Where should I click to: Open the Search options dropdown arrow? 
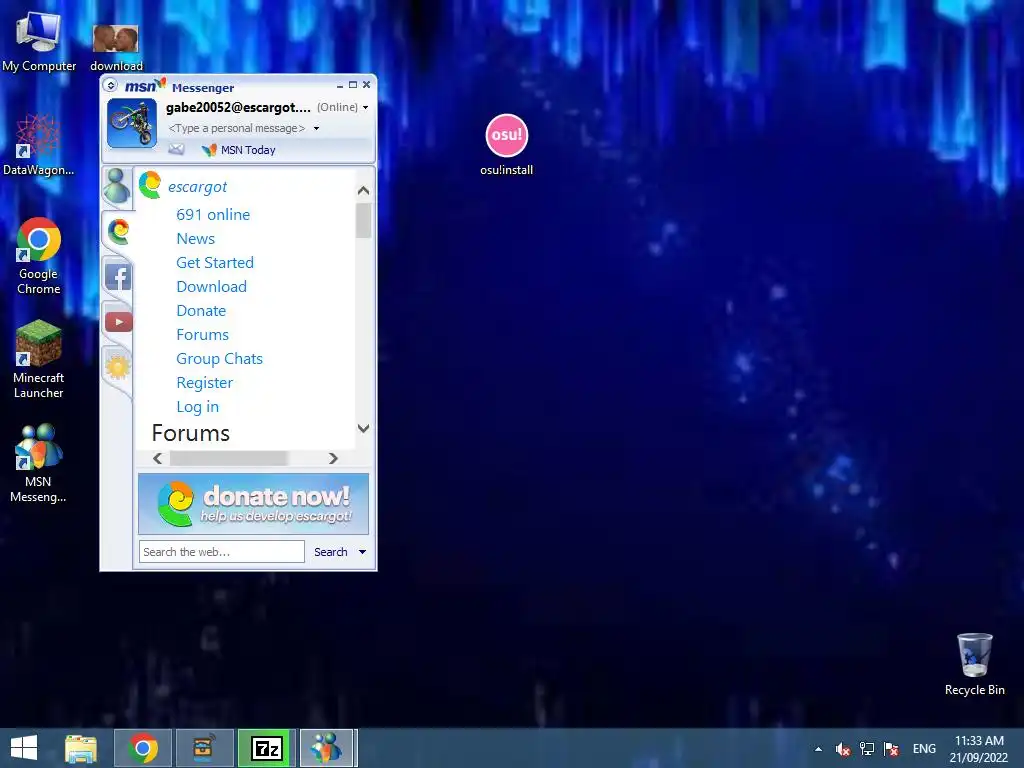tap(362, 552)
